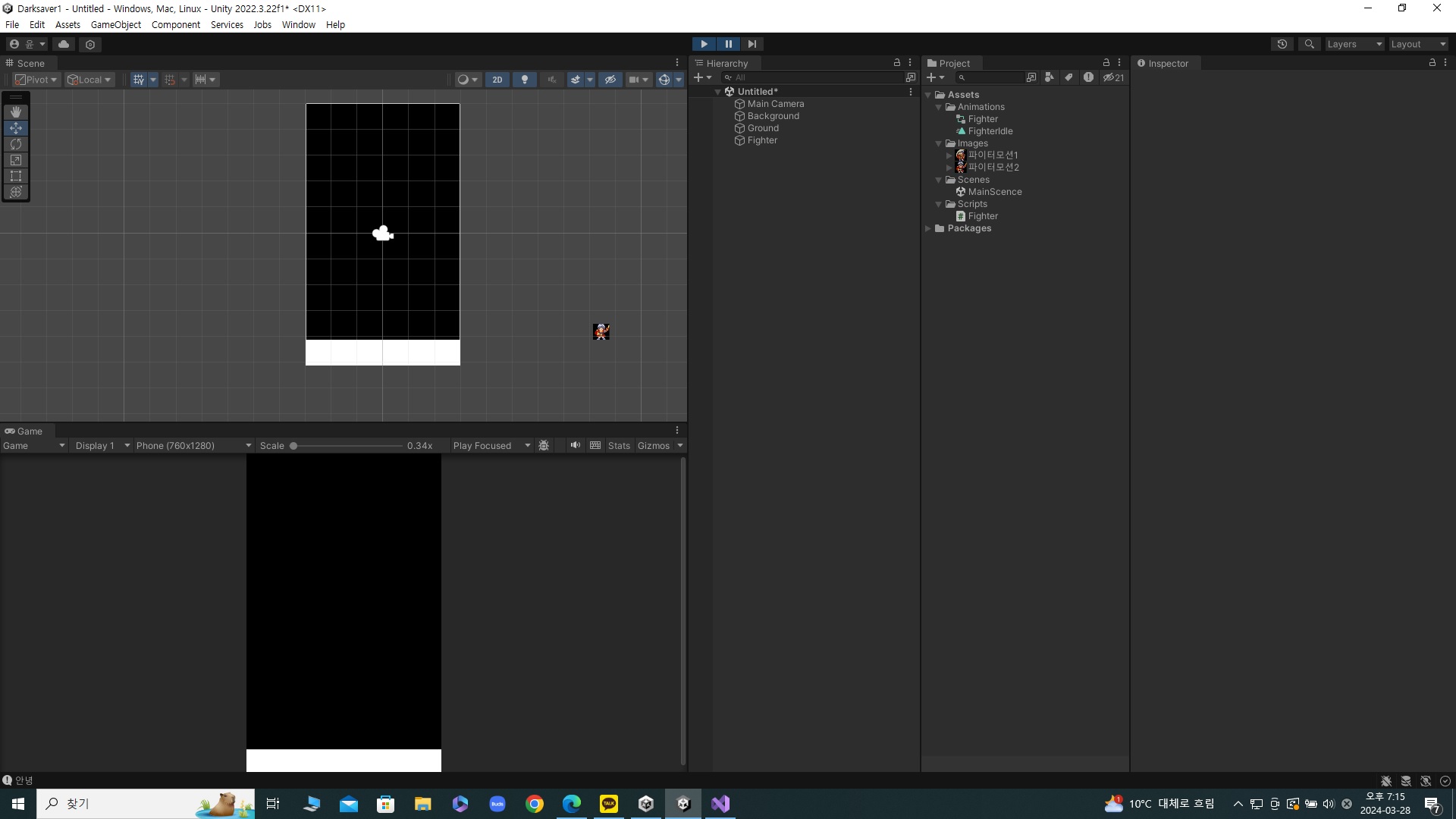The image size is (1456, 819).
Task: Pause the game playback
Action: click(x=728, y=45)
